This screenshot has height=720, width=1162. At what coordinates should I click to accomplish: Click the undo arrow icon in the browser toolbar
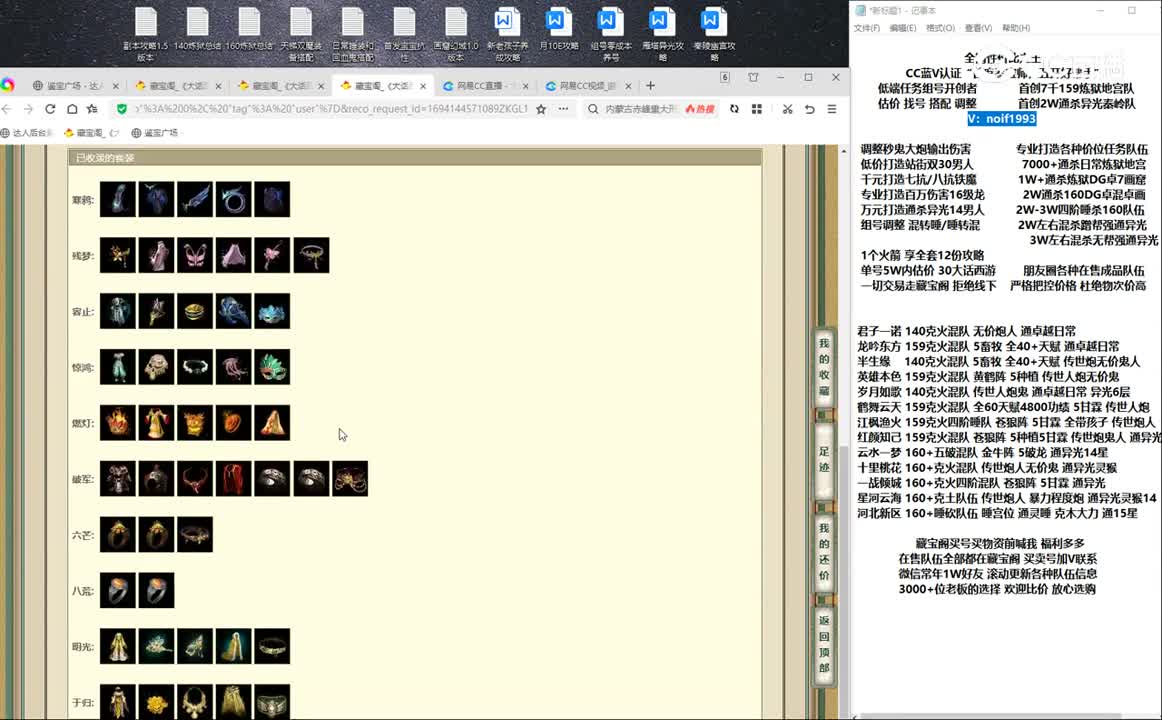pyautogui.click(x=809, y=109)
